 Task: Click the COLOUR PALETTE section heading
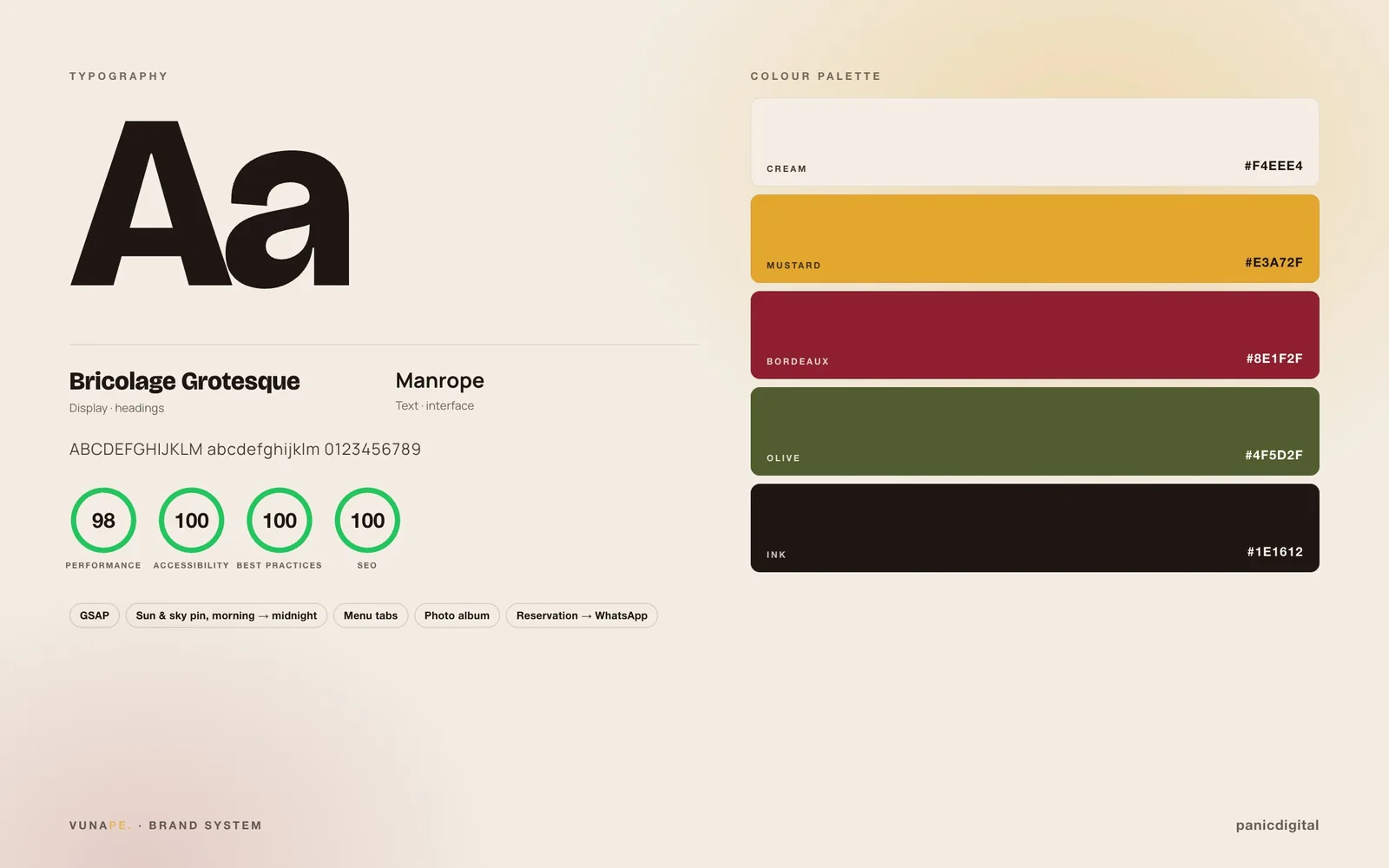816,76
